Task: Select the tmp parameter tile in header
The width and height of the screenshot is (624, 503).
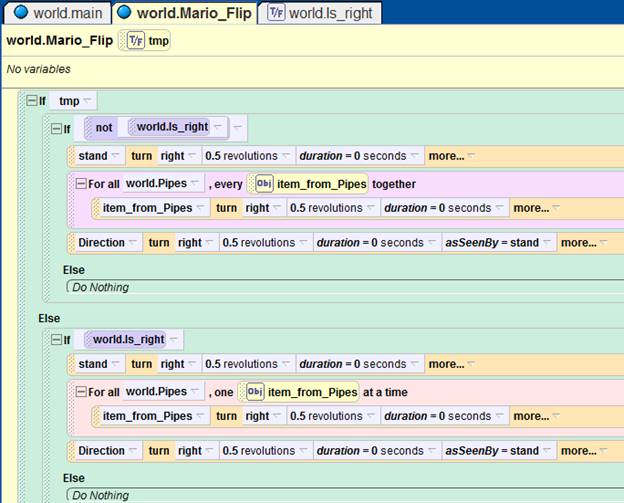Action: point(144,41)
